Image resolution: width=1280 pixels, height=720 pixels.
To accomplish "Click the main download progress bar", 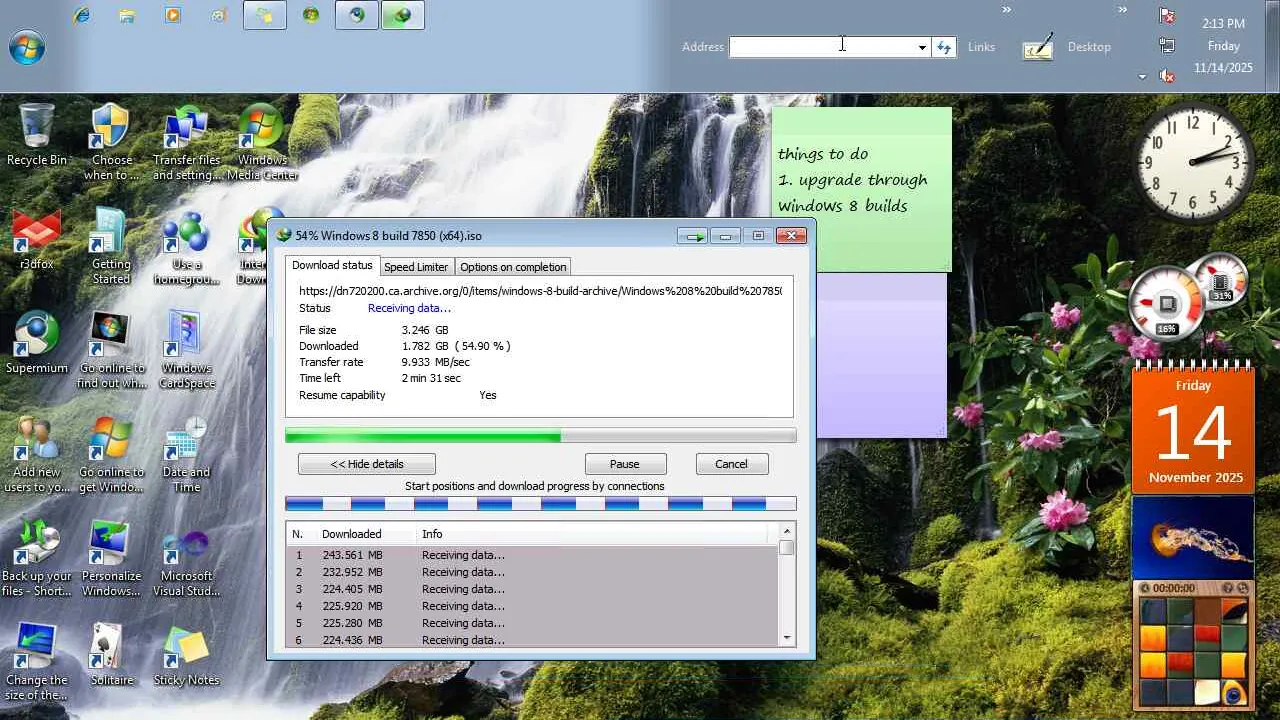I will pos(541,436).
